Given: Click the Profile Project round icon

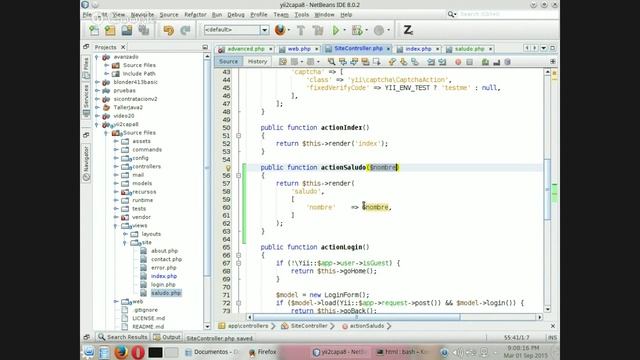Looking at the screenshot, I should 379,30.
